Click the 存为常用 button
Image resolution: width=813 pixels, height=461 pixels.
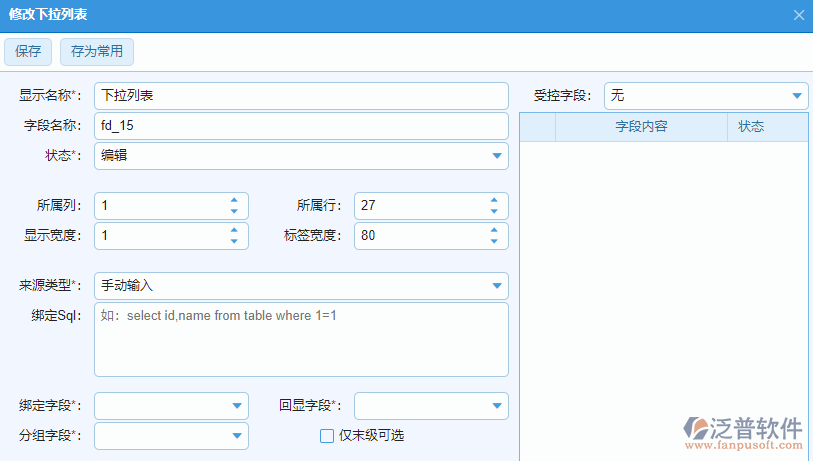click(96, 51)
